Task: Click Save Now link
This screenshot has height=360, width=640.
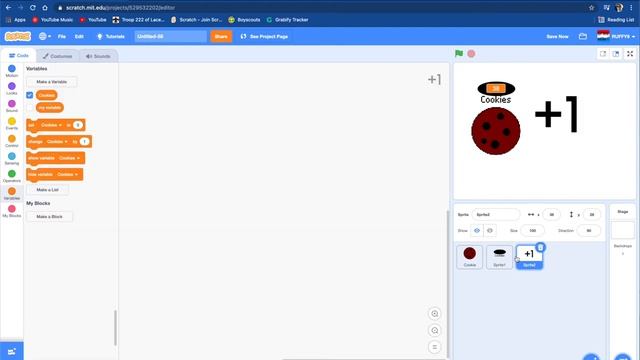Action: tap(557, 36)
